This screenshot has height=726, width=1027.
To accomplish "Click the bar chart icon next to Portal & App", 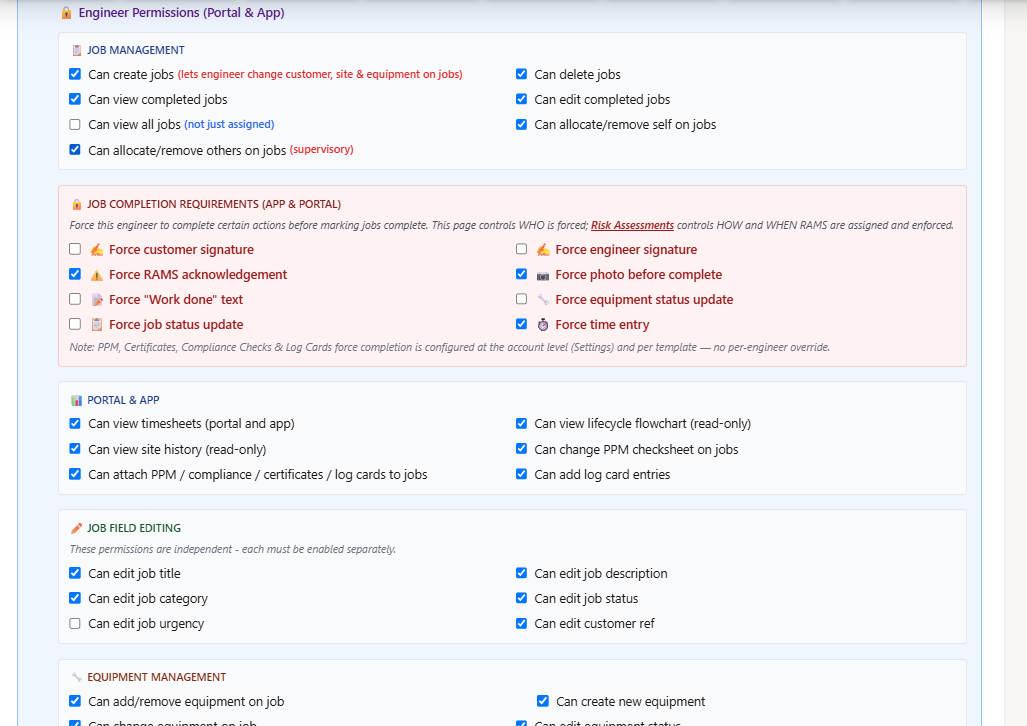I will pos(77,400).
